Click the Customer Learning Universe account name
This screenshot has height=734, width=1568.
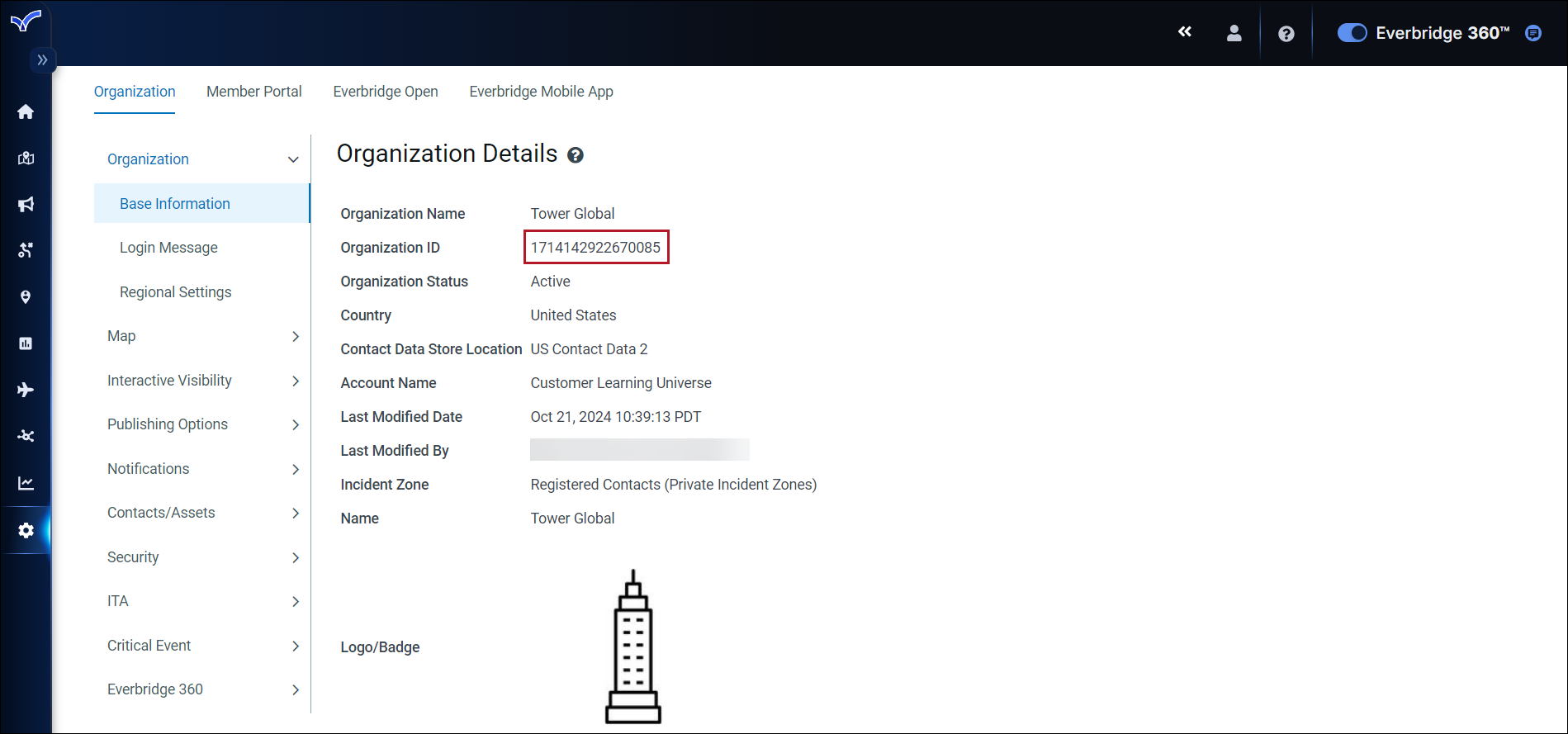pyautogui.click(x=621, y=383)
